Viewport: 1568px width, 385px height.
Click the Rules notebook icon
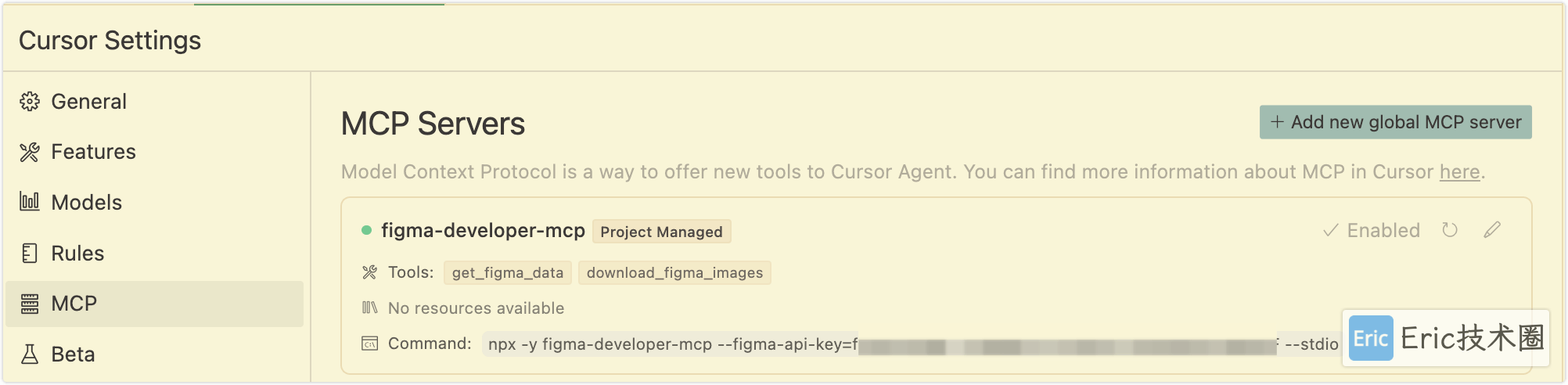[30, 253]
